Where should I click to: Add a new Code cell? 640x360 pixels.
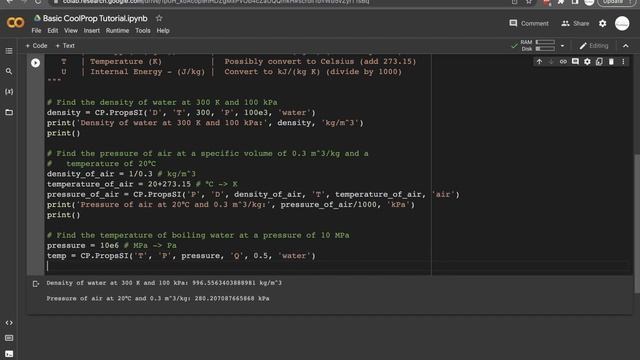point(36,46)
